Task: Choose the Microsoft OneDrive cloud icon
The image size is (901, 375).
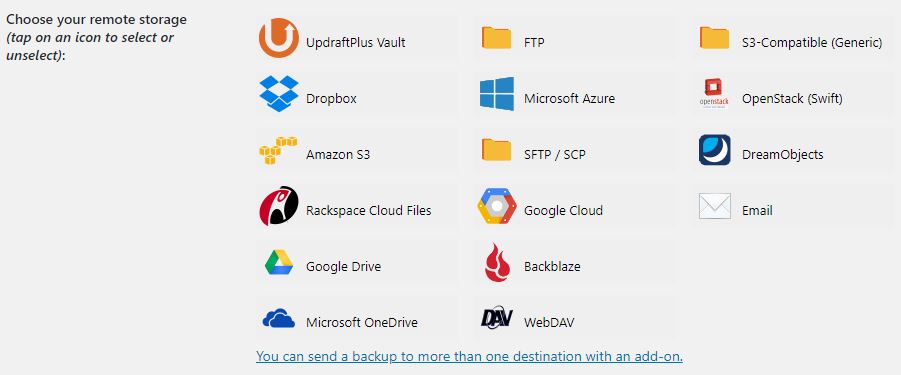Action: click(x=279, y=318)
